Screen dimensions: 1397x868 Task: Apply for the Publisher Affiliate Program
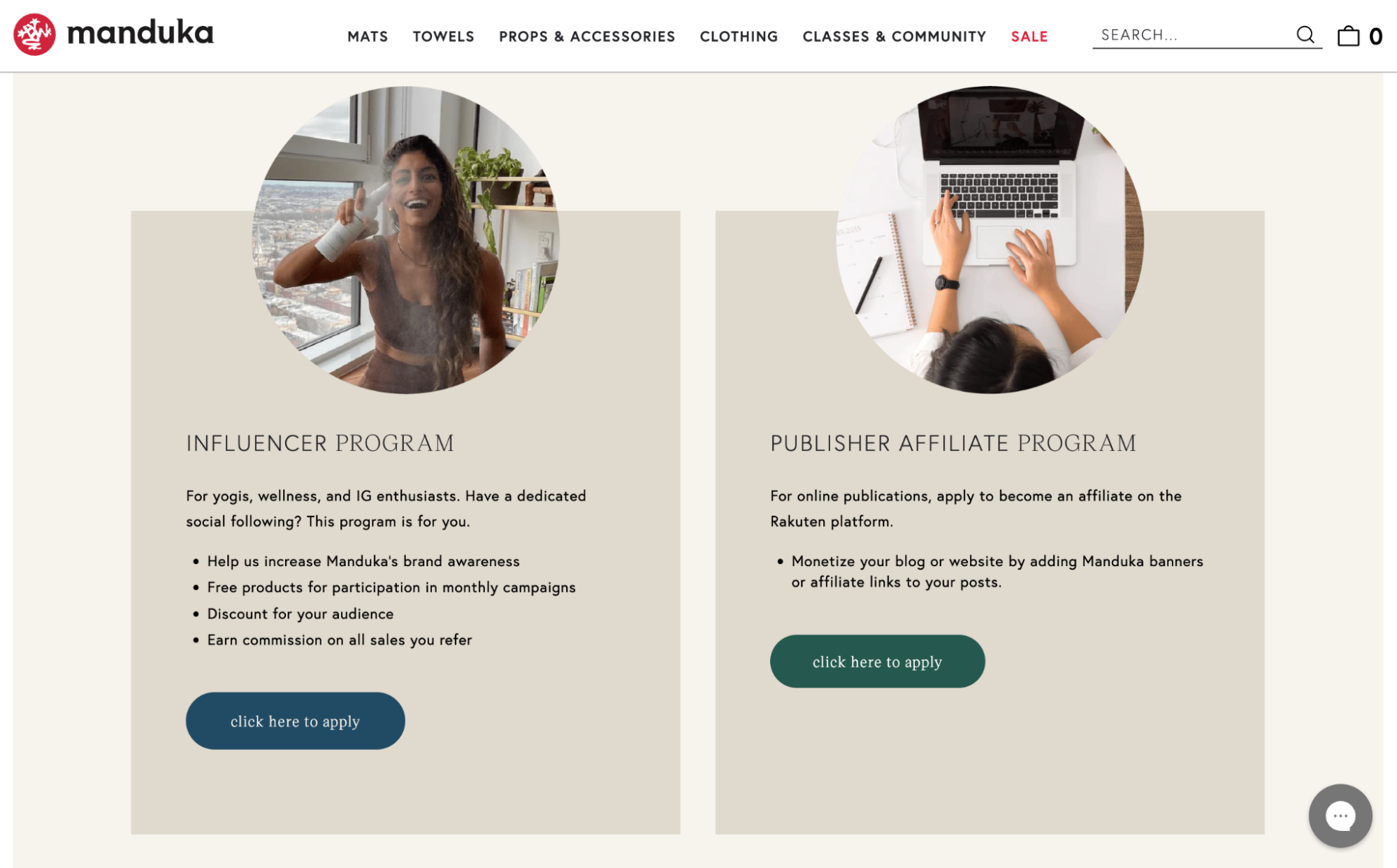877,661
